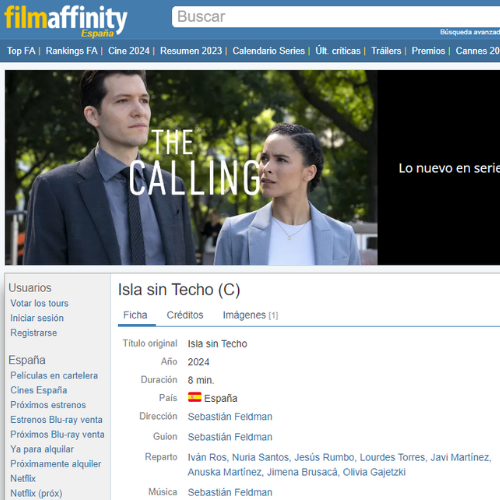
Task: Click the Spain flag icon
Action: pos(195,397)
